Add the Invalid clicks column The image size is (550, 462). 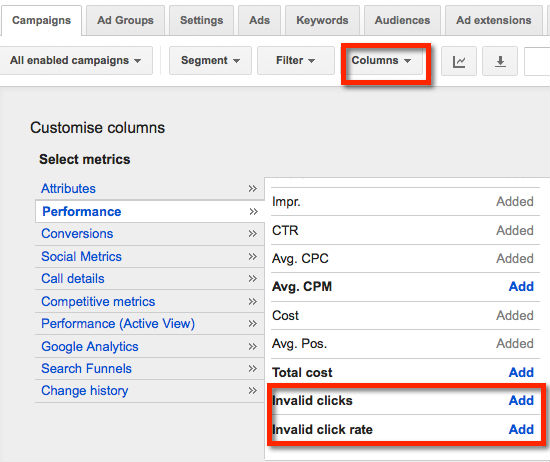pyautogui.click(x=521, y=400)
